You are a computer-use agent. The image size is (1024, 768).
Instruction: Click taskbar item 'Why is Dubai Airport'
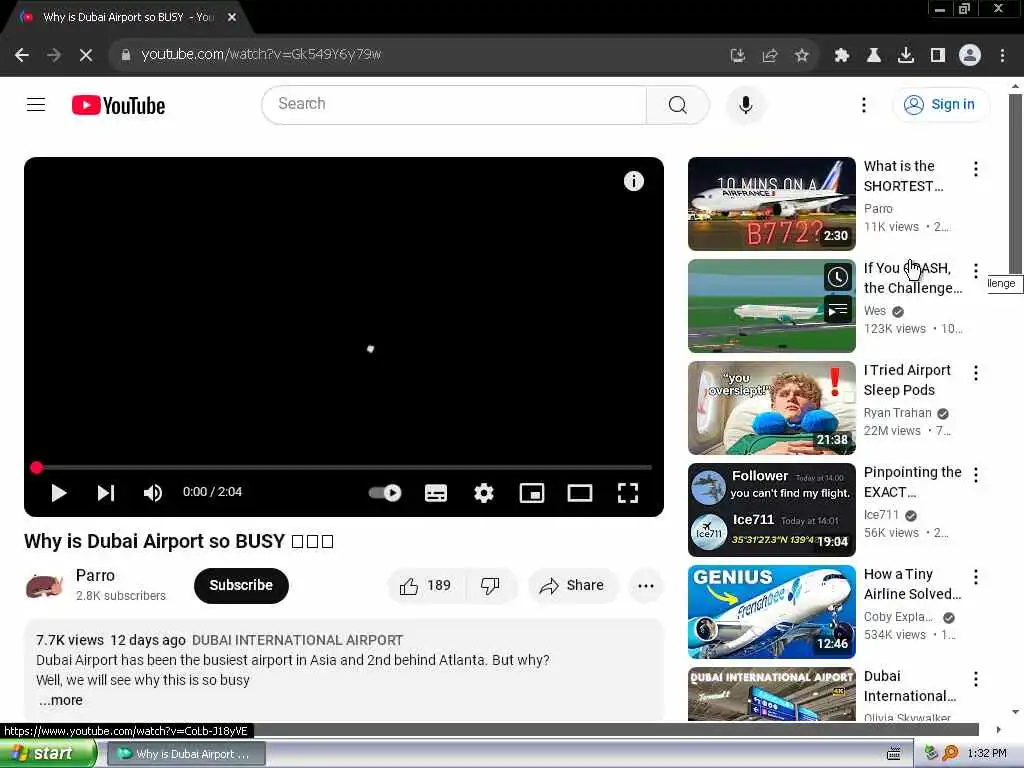pyautogui.click(x=186, y=754)
